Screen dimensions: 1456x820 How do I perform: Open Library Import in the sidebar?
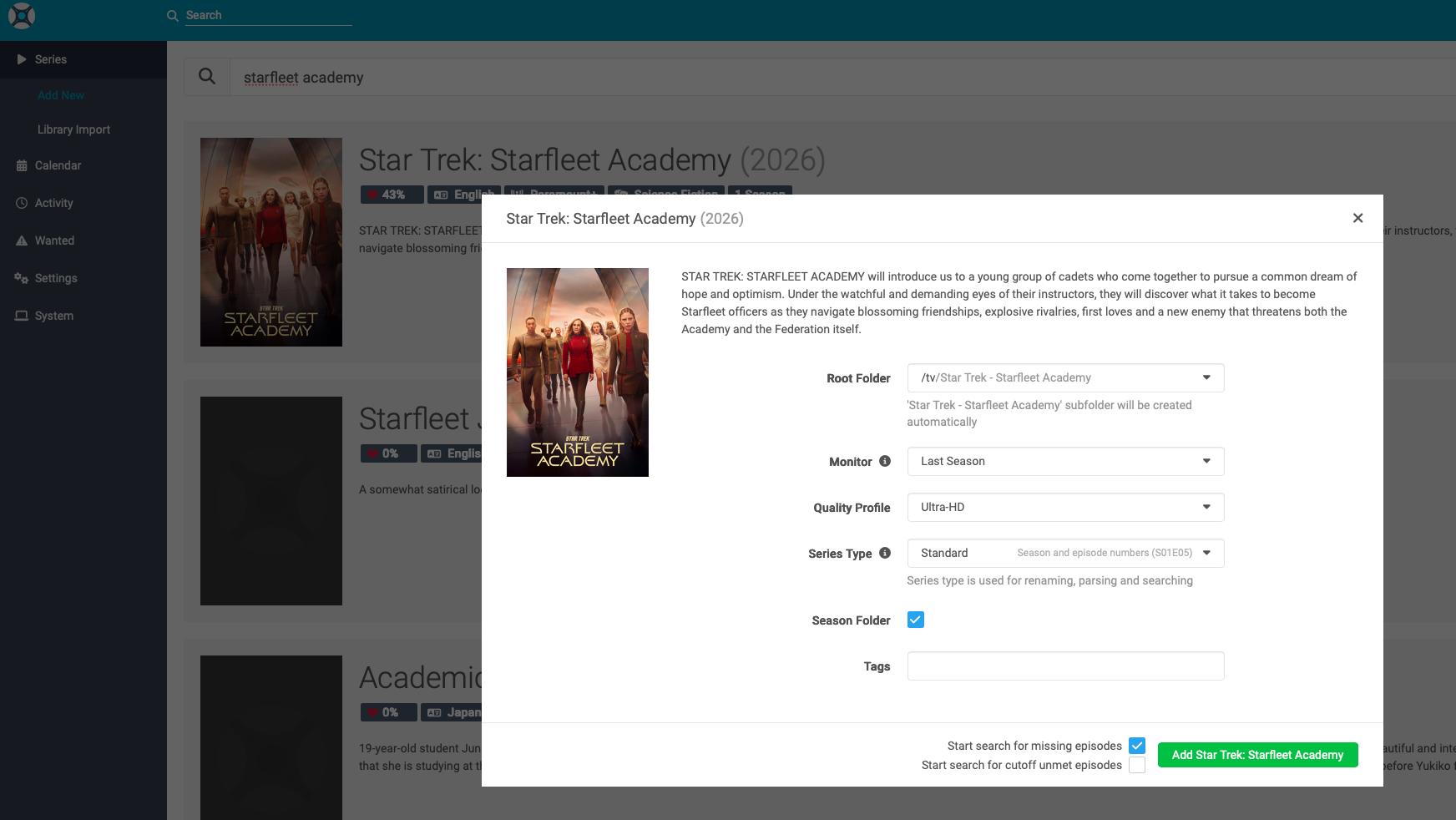click(x=73, y=129)
